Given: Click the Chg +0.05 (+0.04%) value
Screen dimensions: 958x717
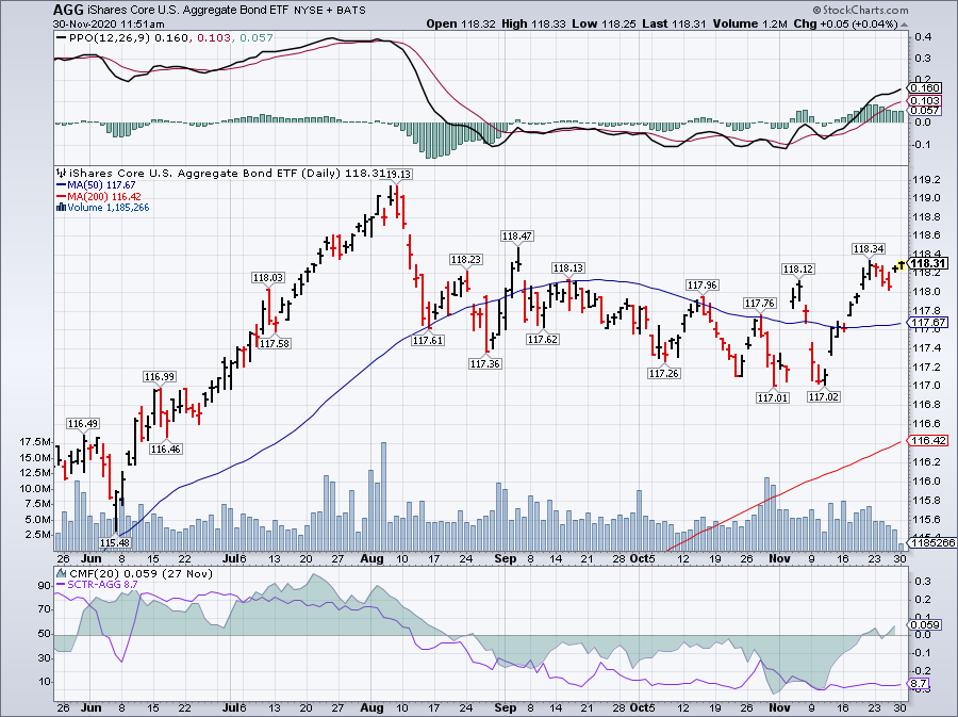Looking at the screenshot, I should click(846, 24).
